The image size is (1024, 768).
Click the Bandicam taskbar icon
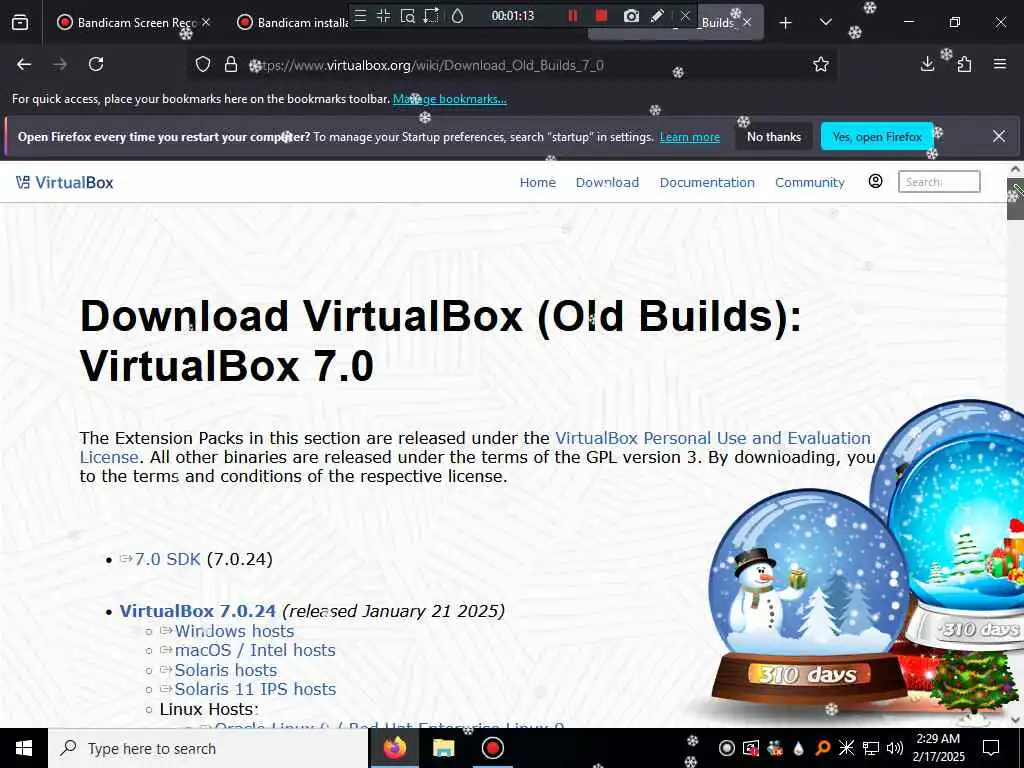(492, 748)
